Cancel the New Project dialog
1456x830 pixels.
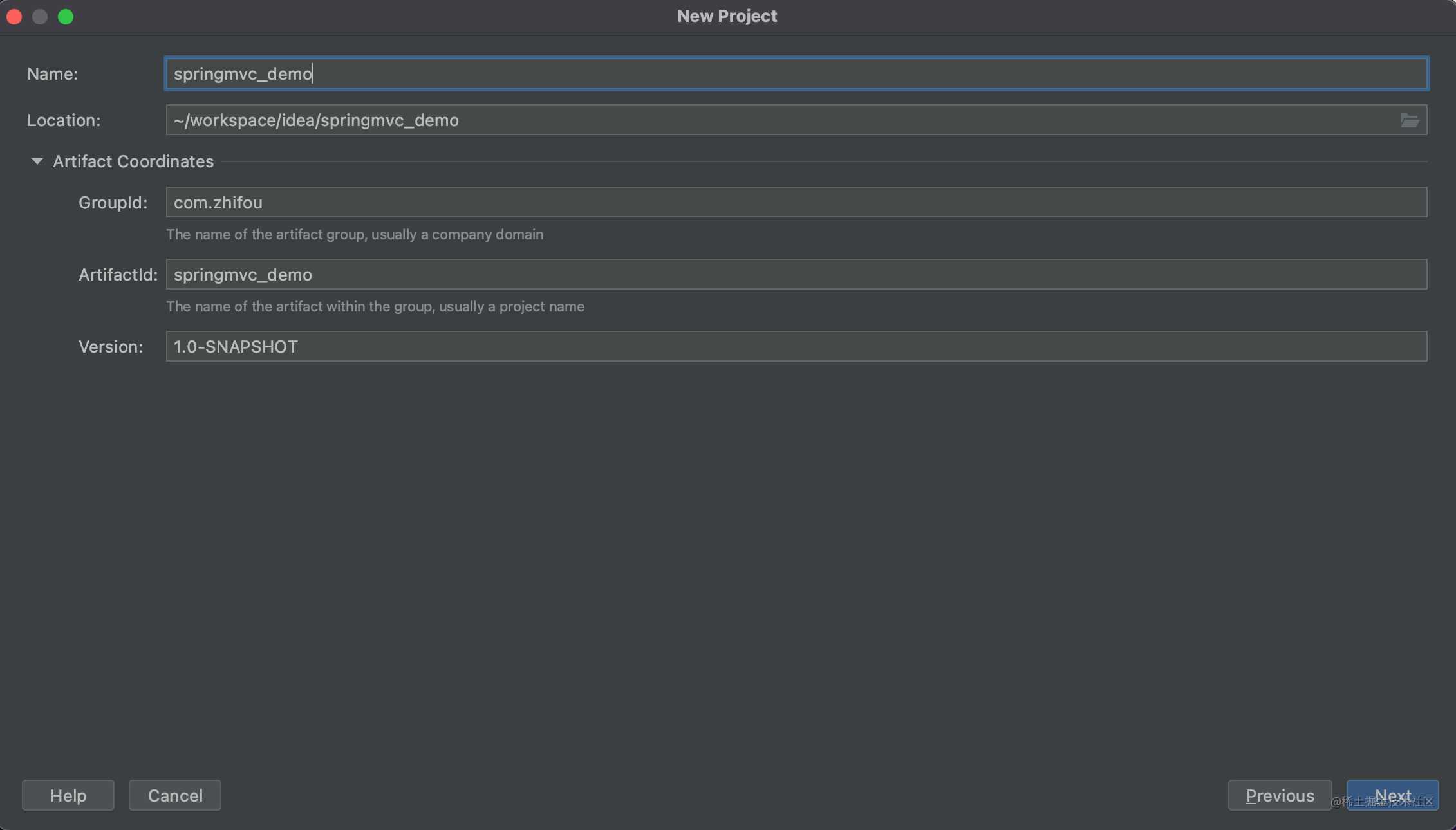pyautogui.click(x=175, y=796)
